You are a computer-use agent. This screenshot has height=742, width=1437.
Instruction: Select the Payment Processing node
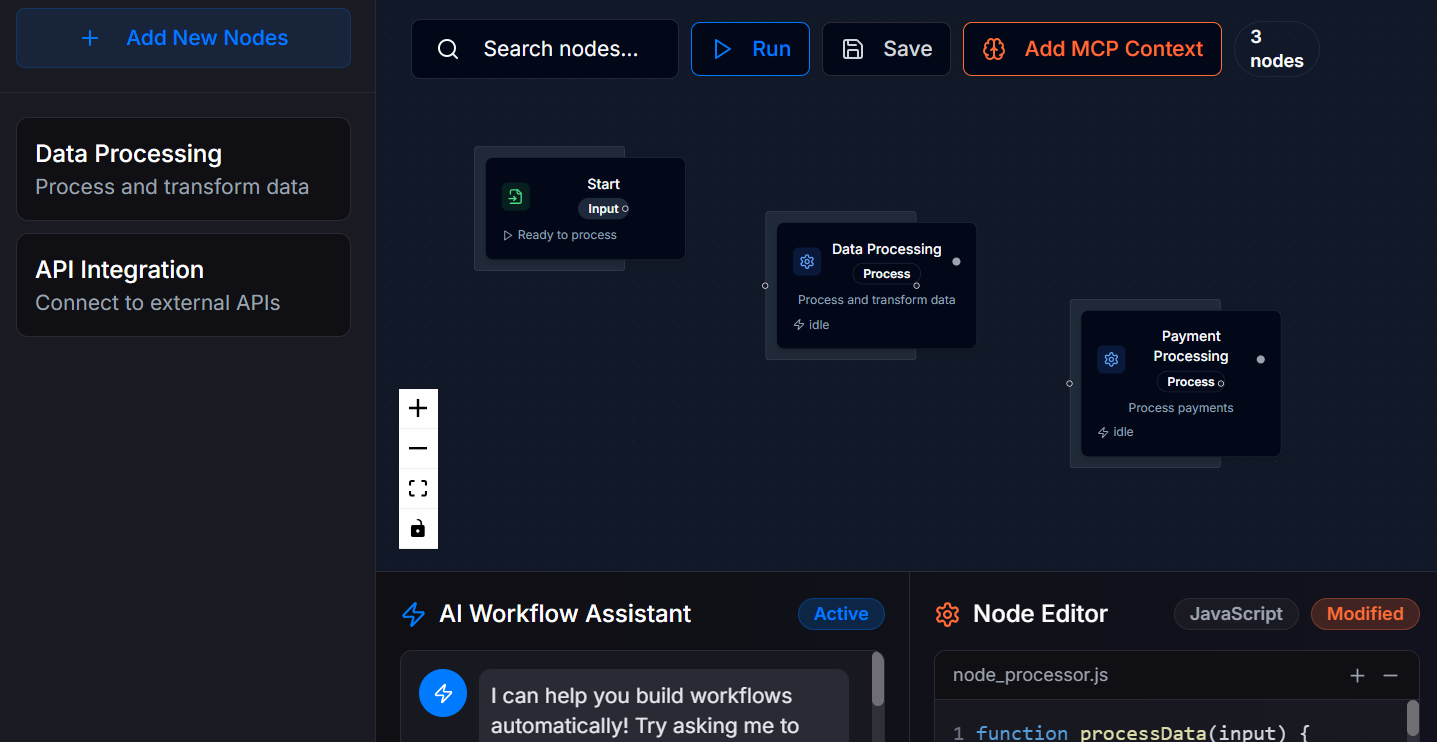(x=1181, y=383)
